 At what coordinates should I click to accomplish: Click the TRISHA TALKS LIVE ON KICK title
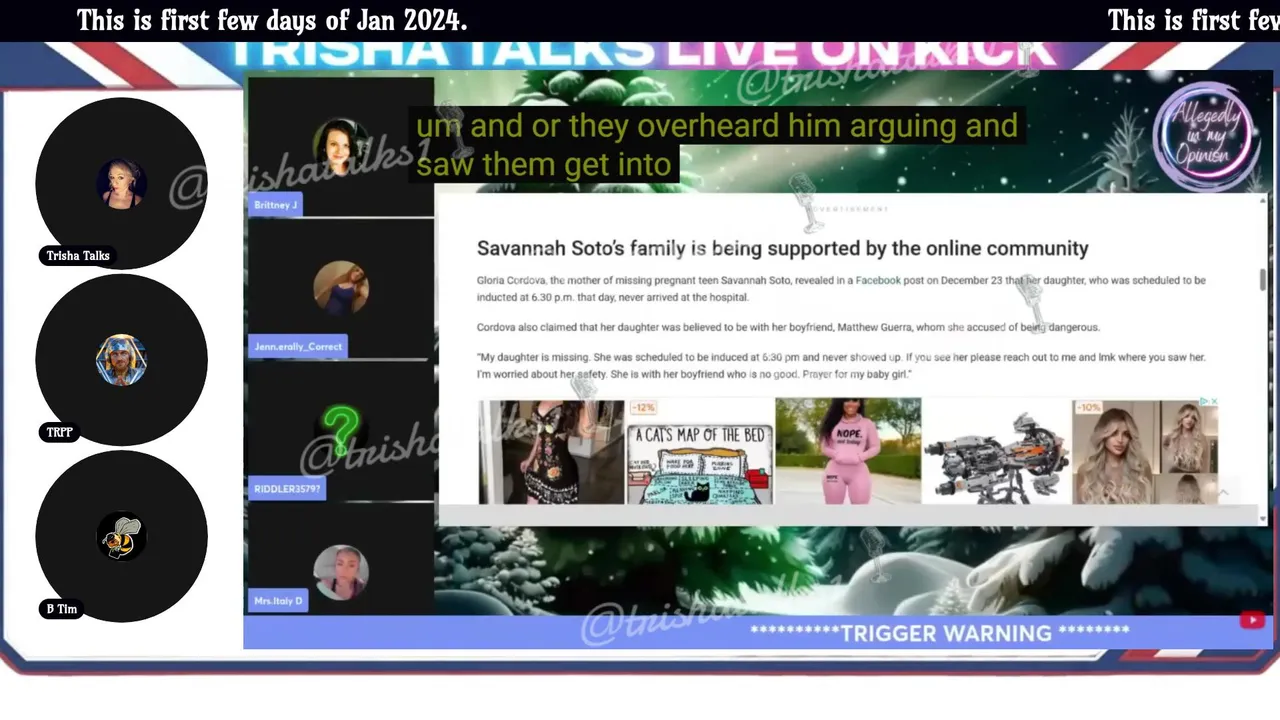coord(643,52)
